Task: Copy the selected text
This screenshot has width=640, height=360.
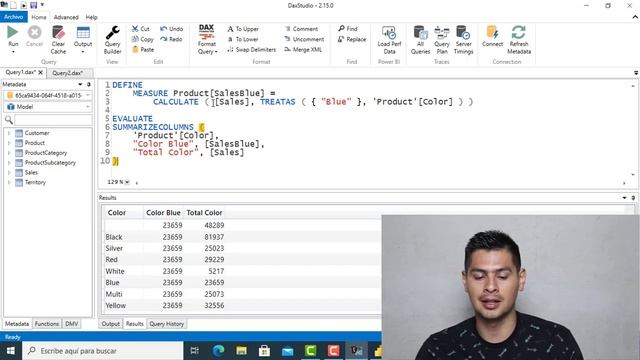Action: (142, 39)
